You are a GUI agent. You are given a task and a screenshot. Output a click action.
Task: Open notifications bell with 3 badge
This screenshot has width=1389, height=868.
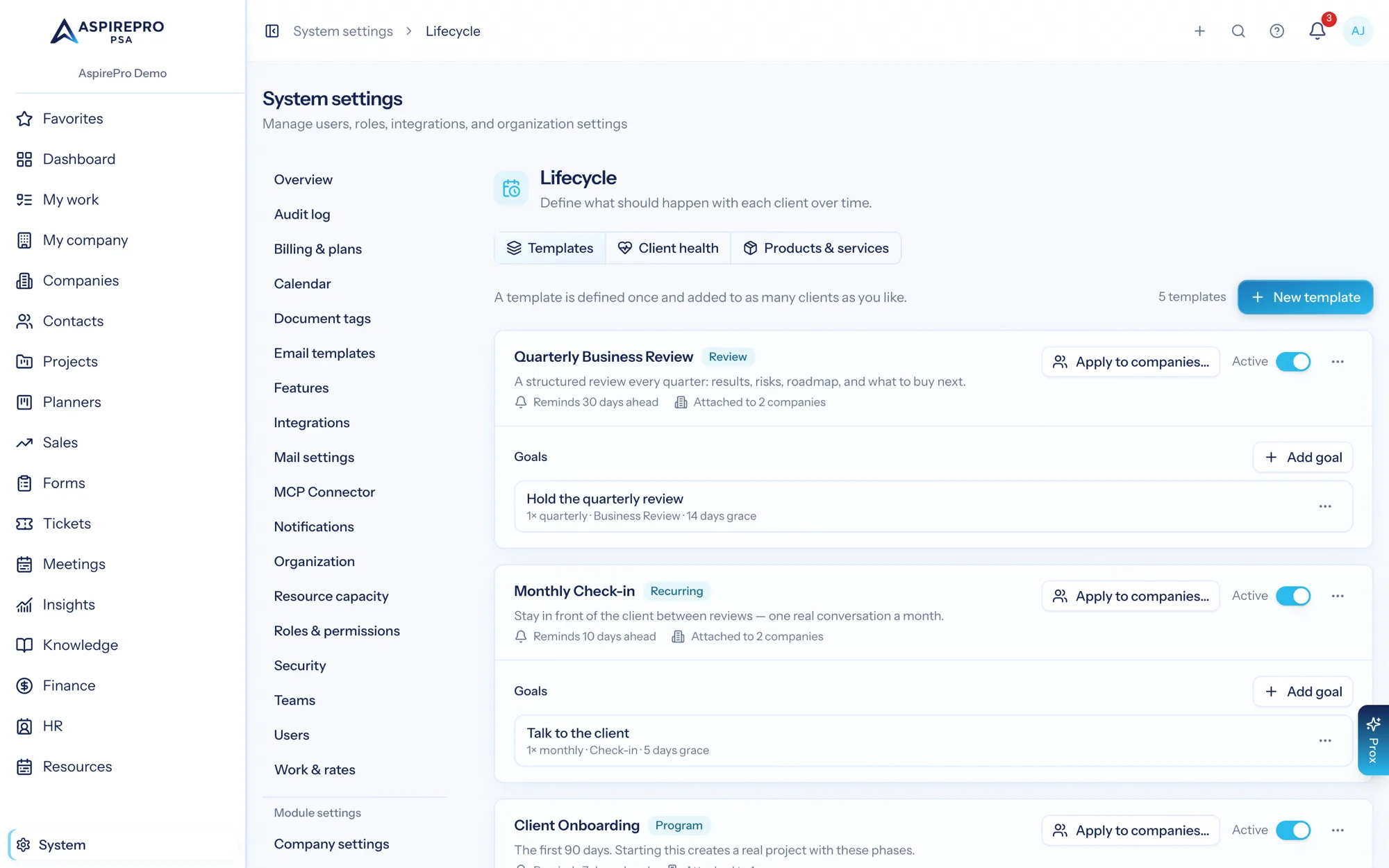coord(1317,31)
